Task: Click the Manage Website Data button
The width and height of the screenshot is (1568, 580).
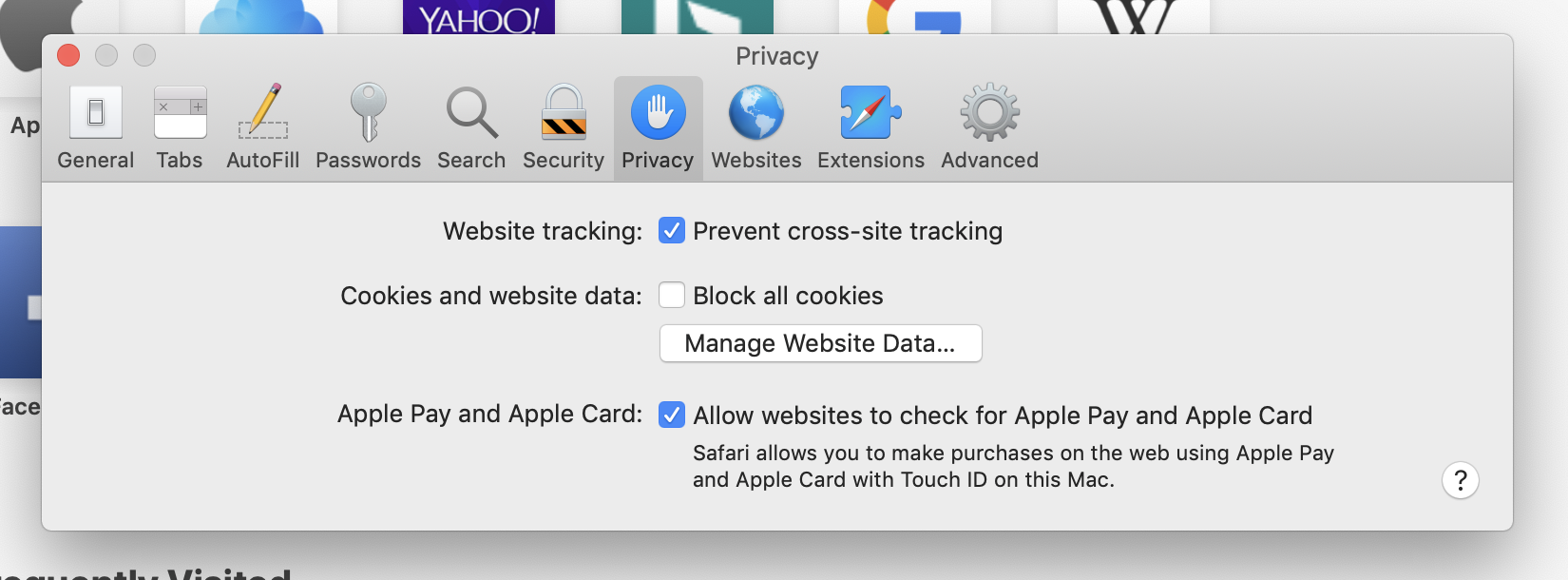Action: point(820,343)
